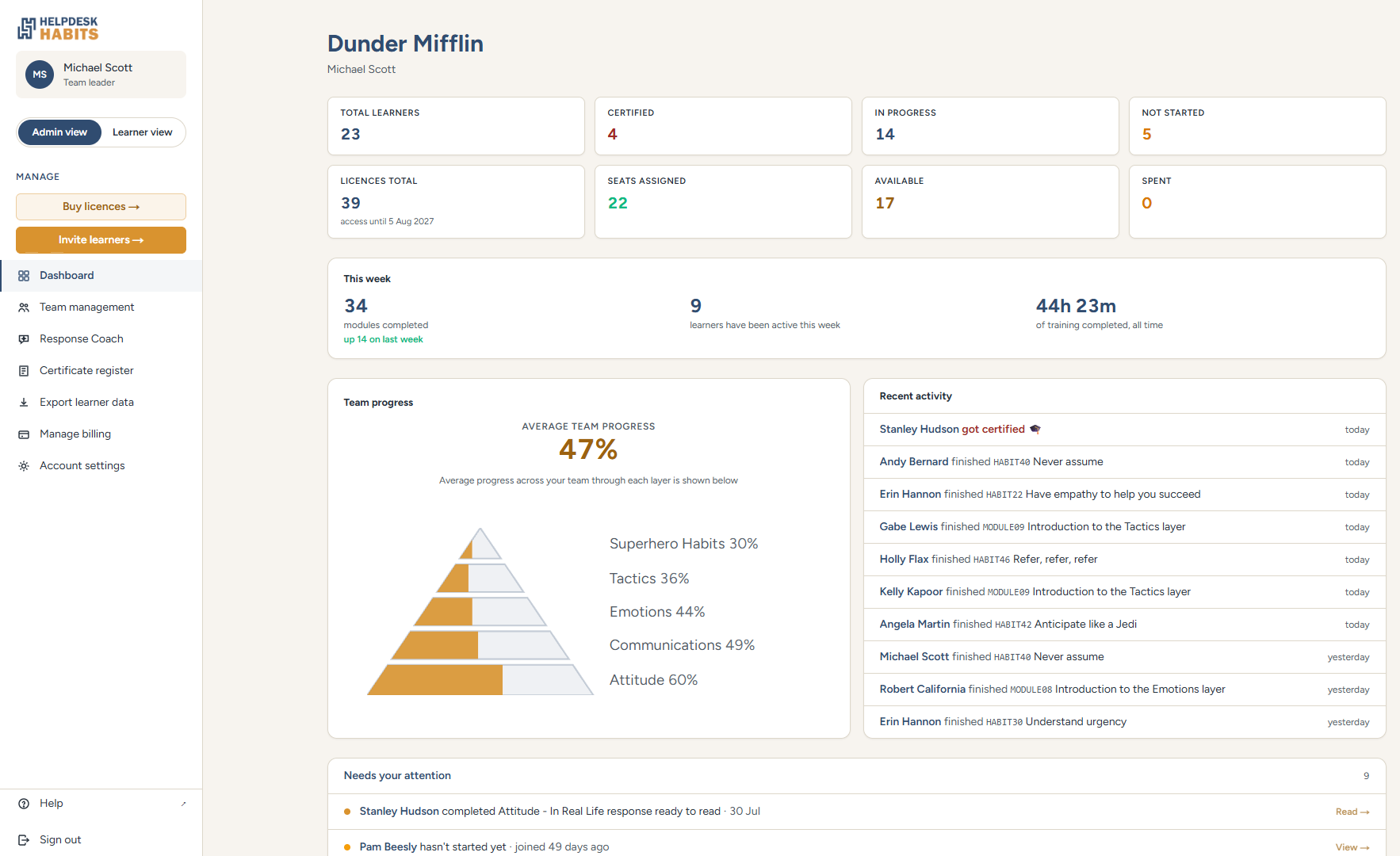
Task: Click the MS avatar circle
Action: click(40, 75)
